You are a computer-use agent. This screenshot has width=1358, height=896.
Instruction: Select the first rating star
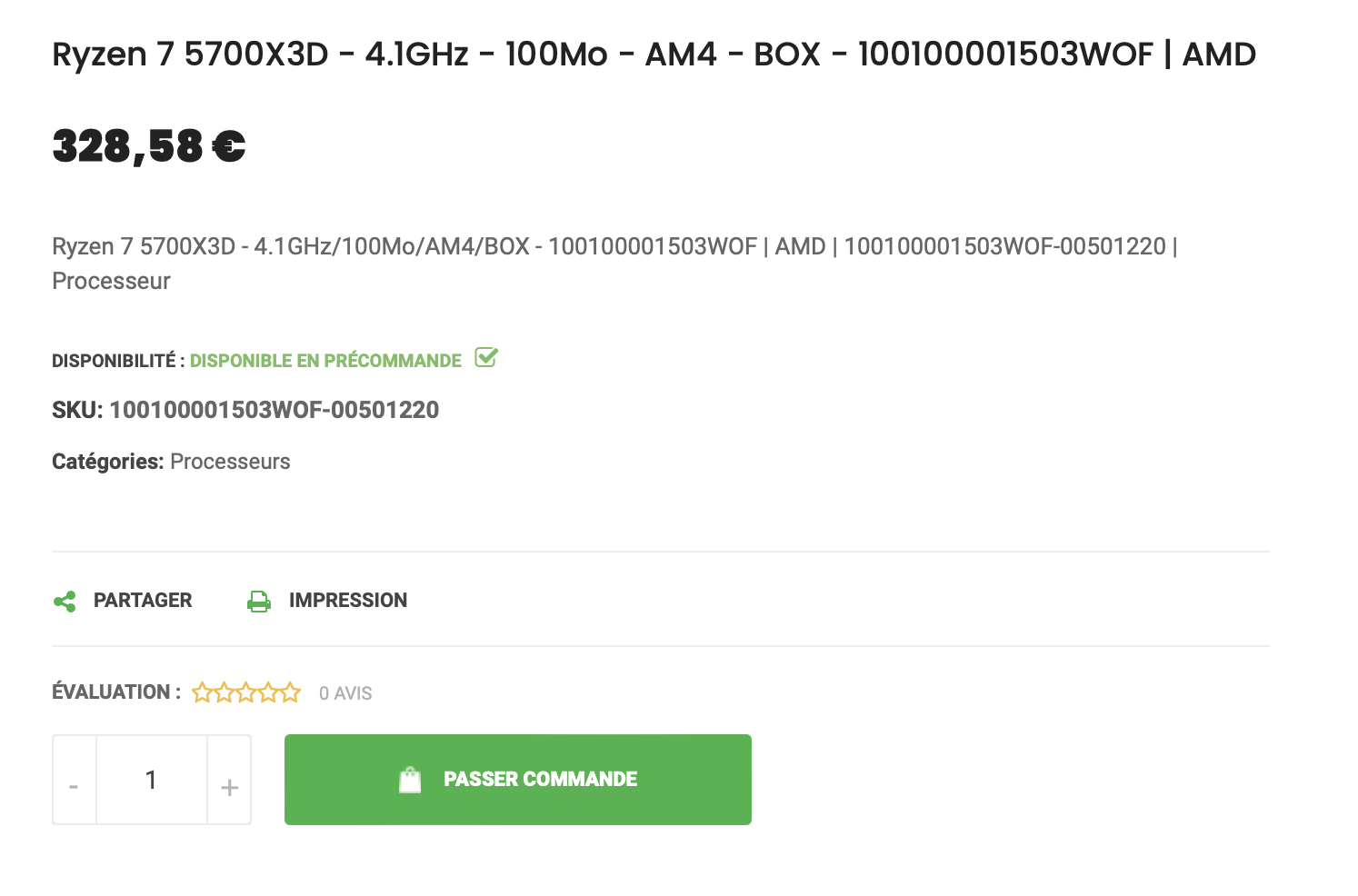[202, 692]
